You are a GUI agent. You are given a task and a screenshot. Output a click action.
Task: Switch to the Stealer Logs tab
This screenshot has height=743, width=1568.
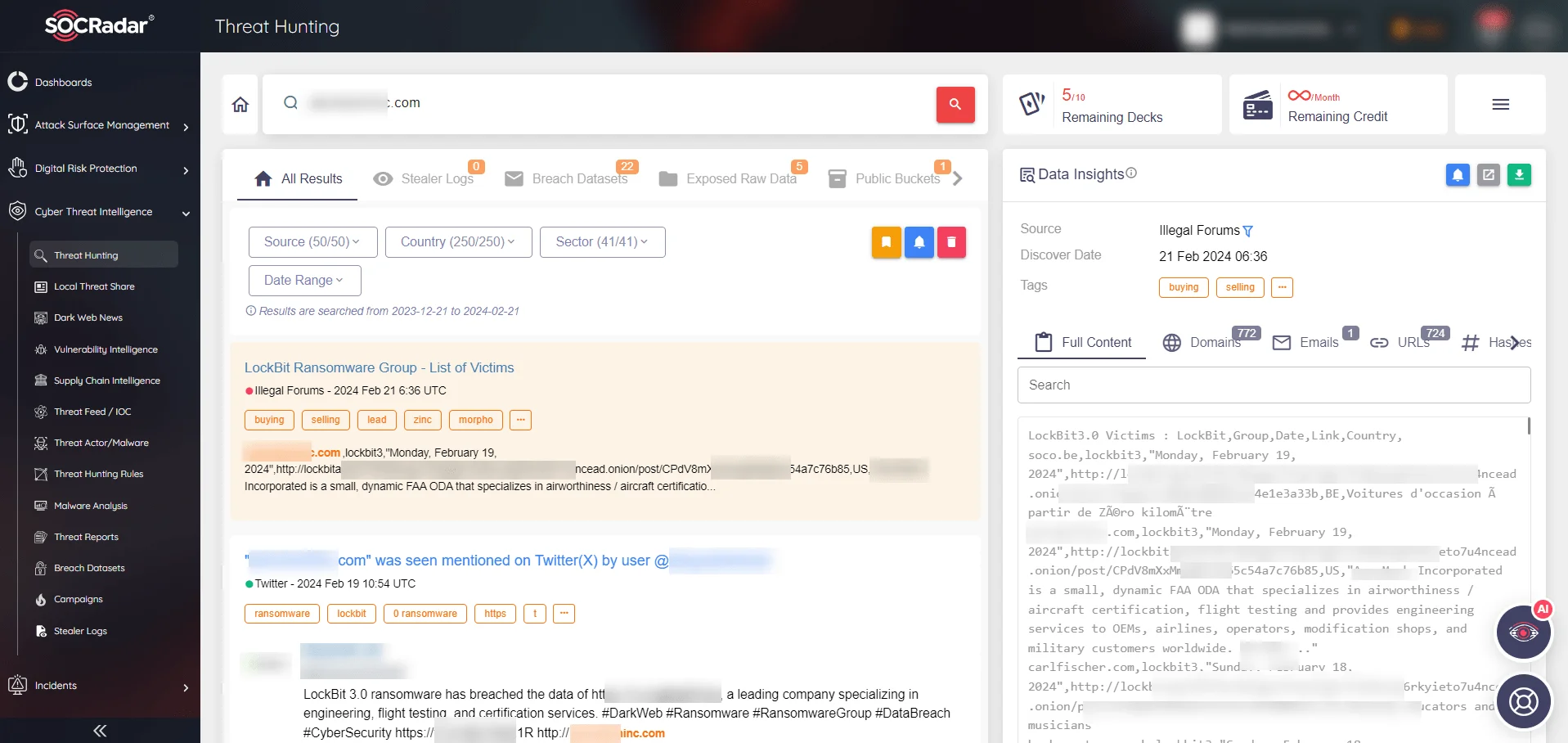424,178
